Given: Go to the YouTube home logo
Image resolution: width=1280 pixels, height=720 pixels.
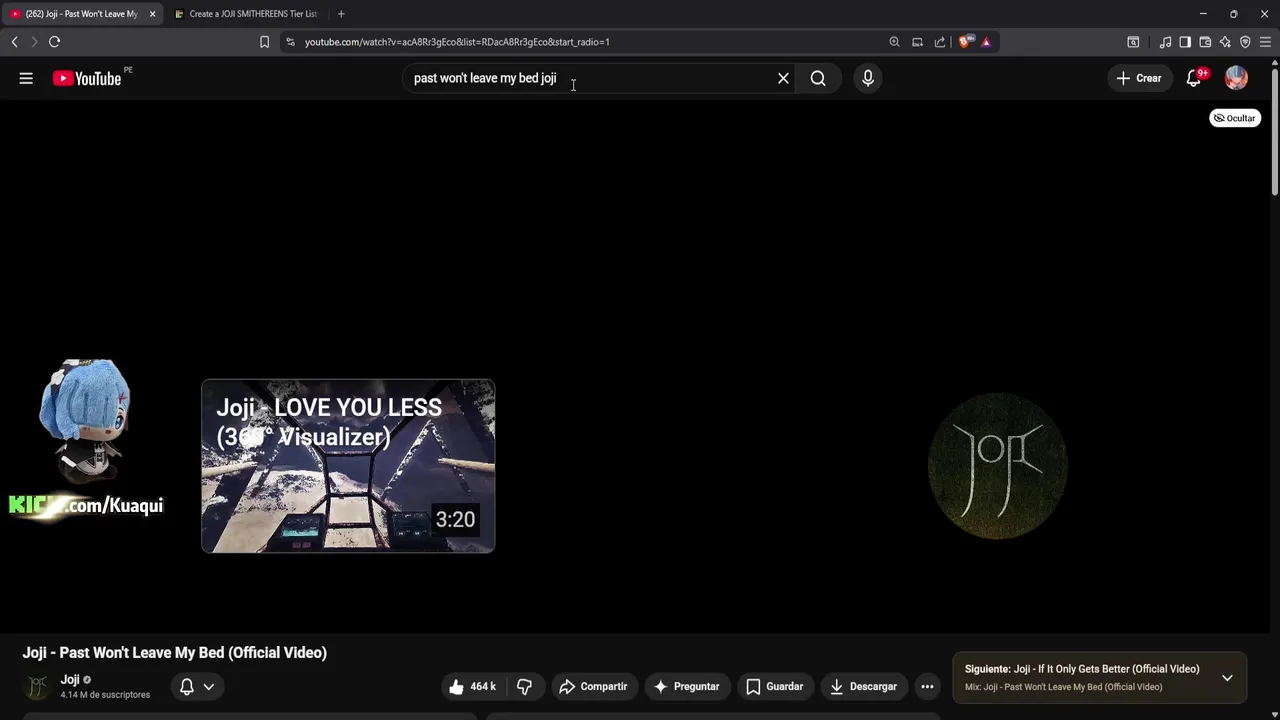Looking at the screenshot, I should 87,78.
